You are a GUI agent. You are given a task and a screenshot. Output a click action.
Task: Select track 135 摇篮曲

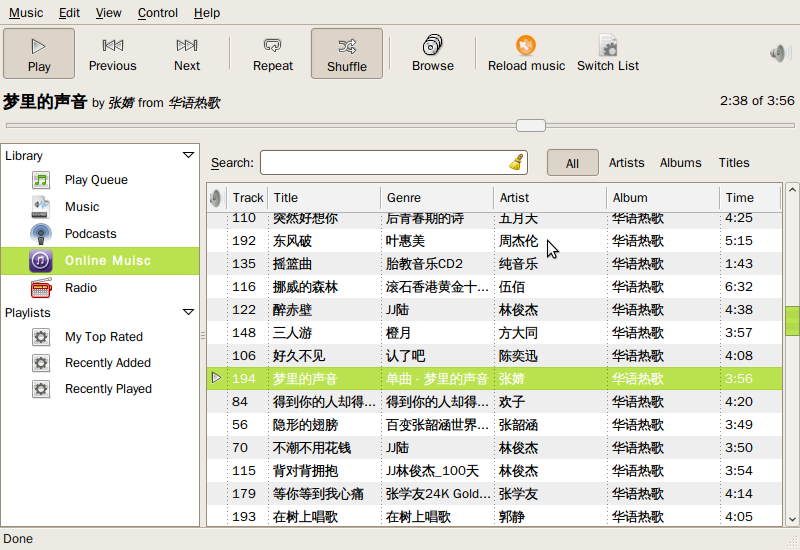(494, 264)
